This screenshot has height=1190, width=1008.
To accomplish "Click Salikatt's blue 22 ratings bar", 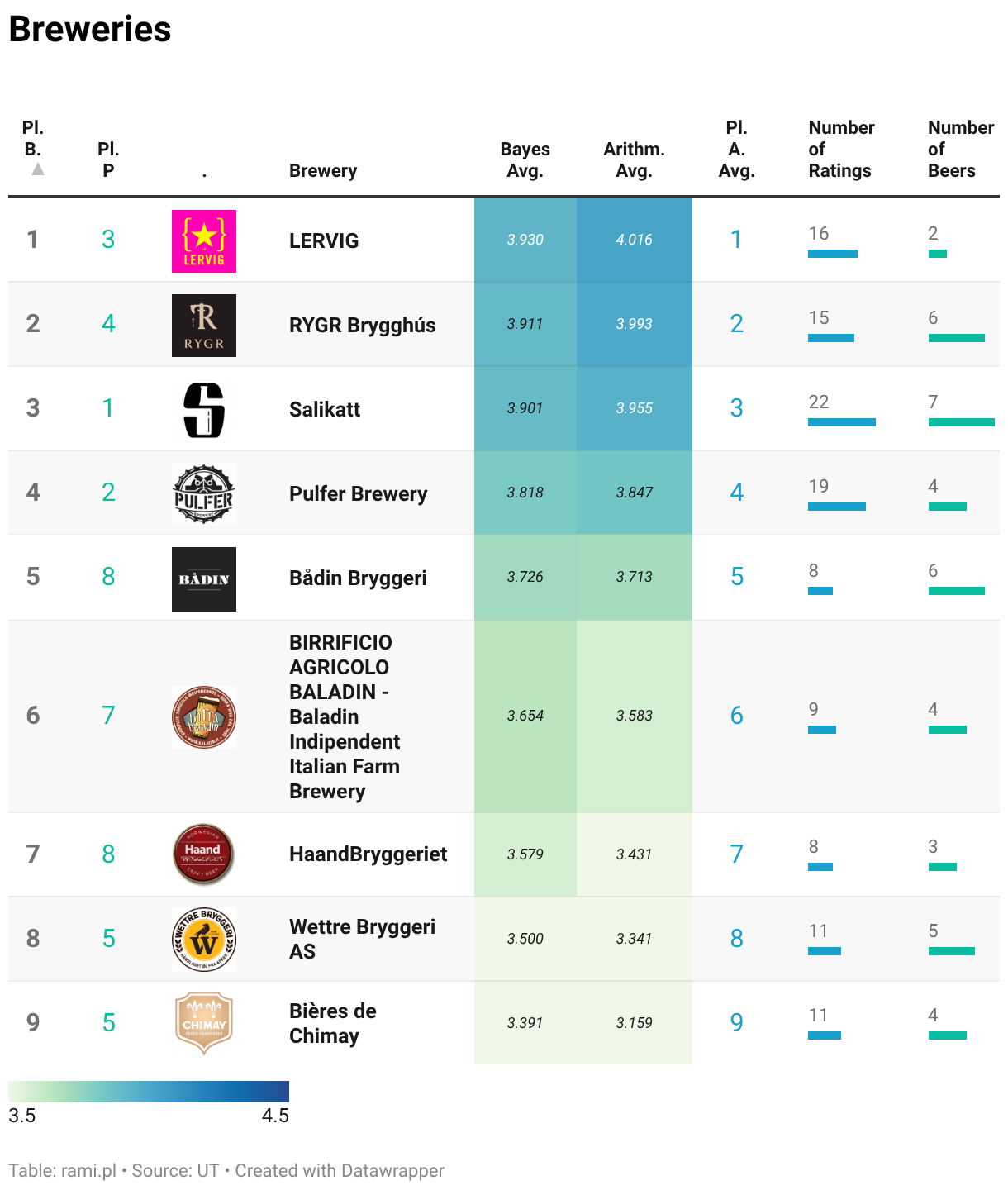I will 842,422.
